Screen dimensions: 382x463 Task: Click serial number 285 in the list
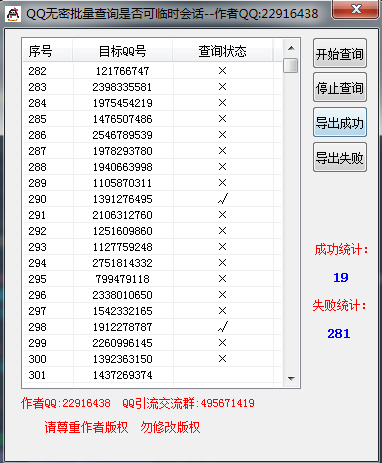click(37, 119)
